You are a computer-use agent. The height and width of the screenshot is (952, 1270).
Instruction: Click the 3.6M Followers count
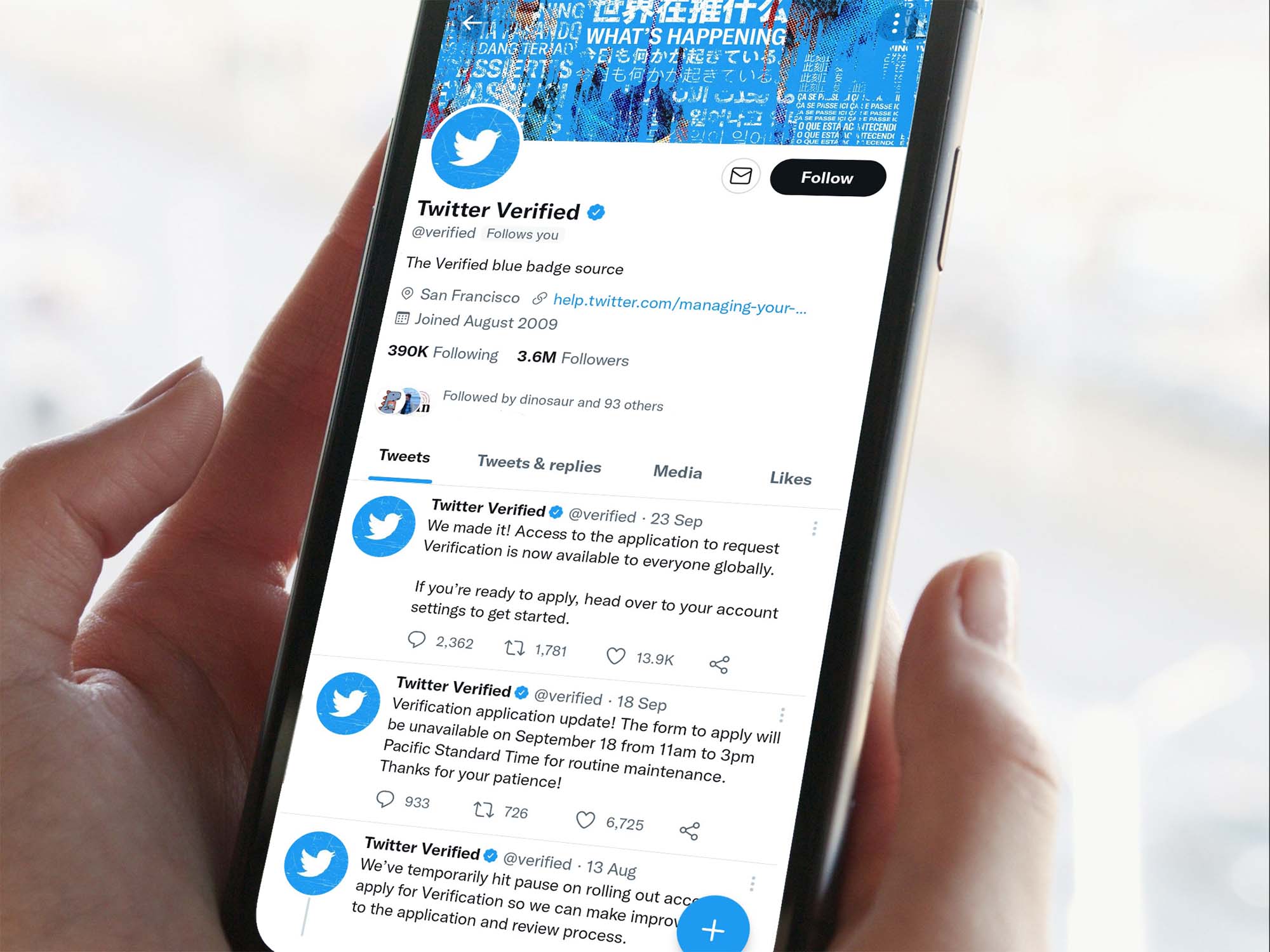pos(584,358)
